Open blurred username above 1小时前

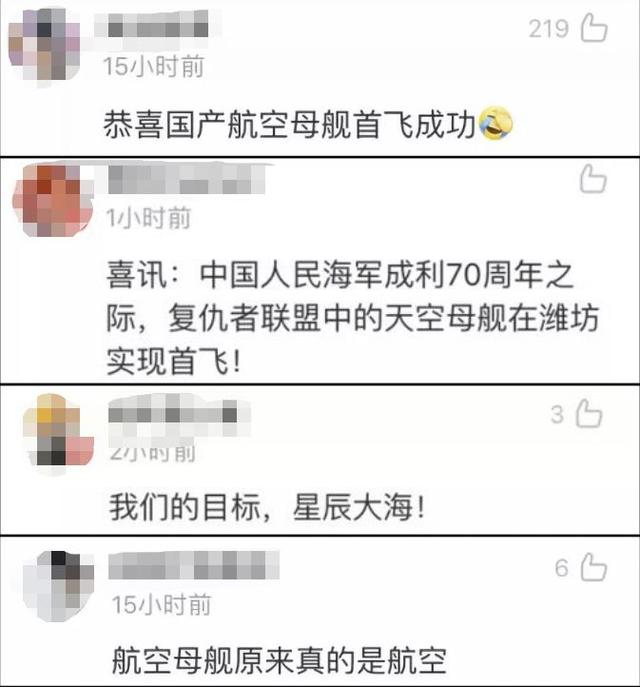coord(187,179)
